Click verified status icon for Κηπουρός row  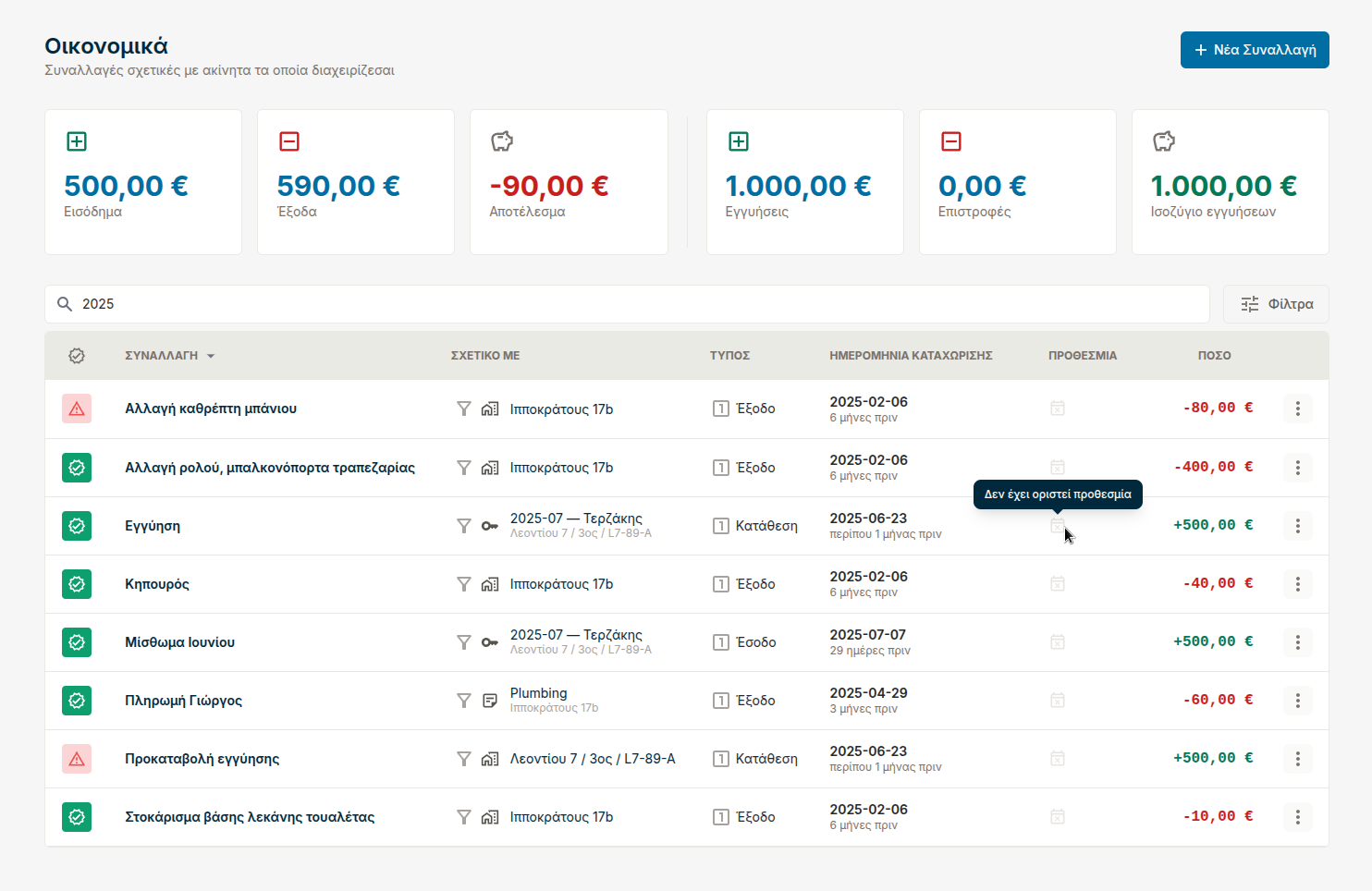(x=77, y=584)
